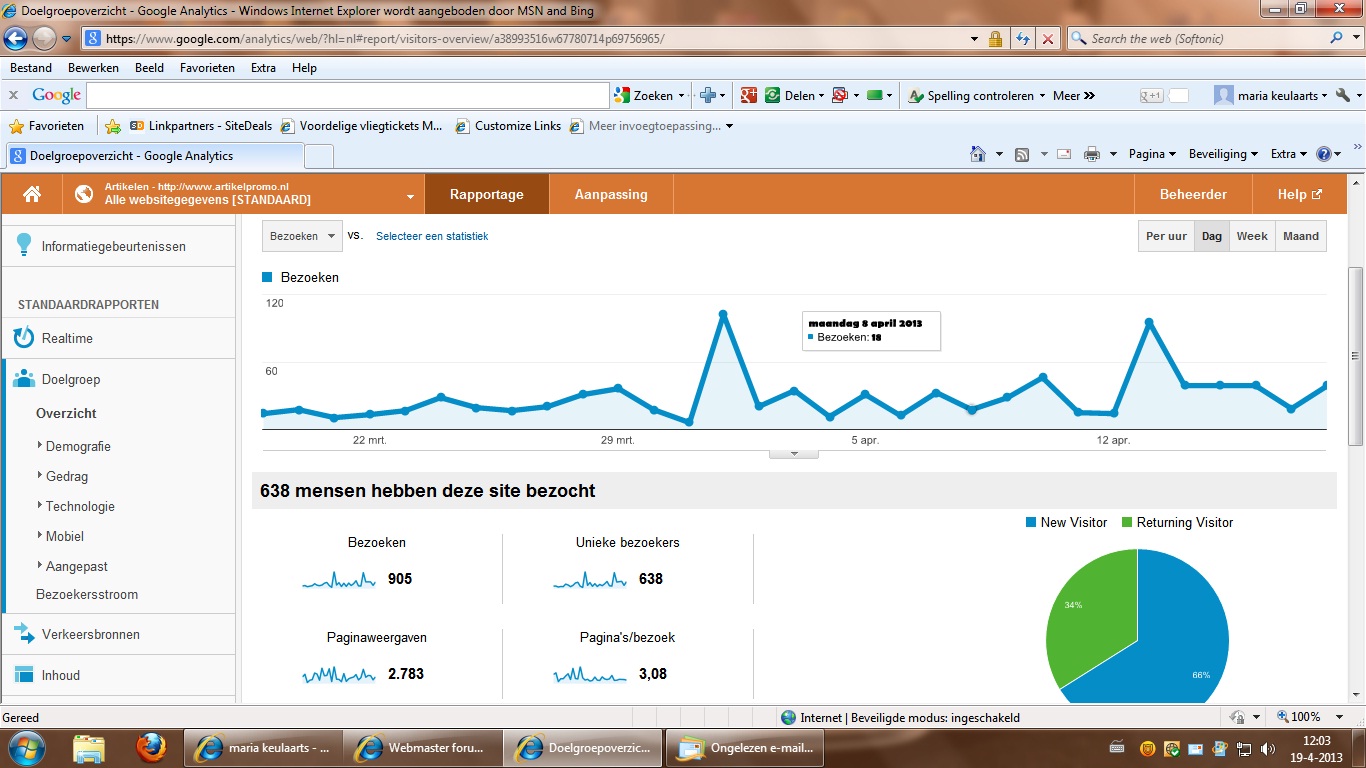Click the page vertical scrollbar

click(x=1356, y=356)
